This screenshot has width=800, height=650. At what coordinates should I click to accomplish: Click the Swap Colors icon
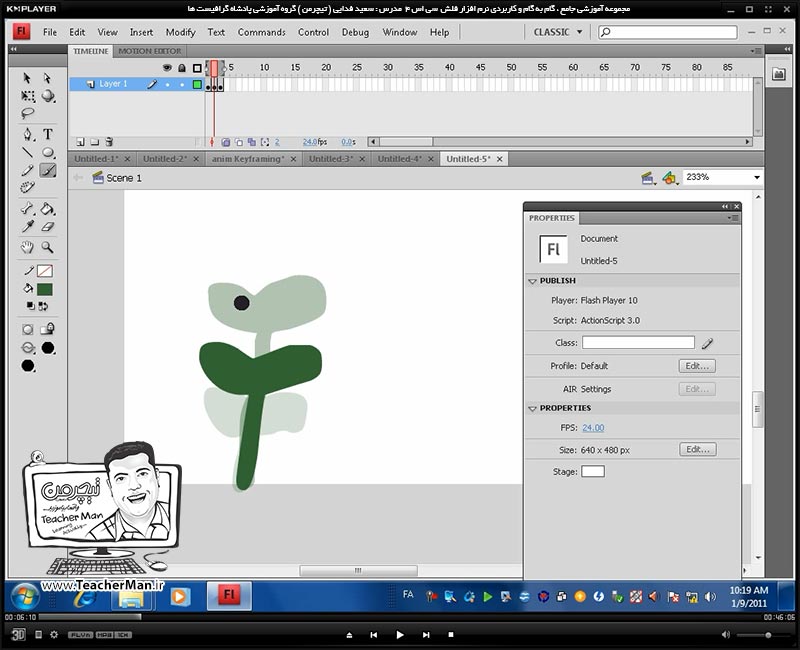tap(43, 306)
